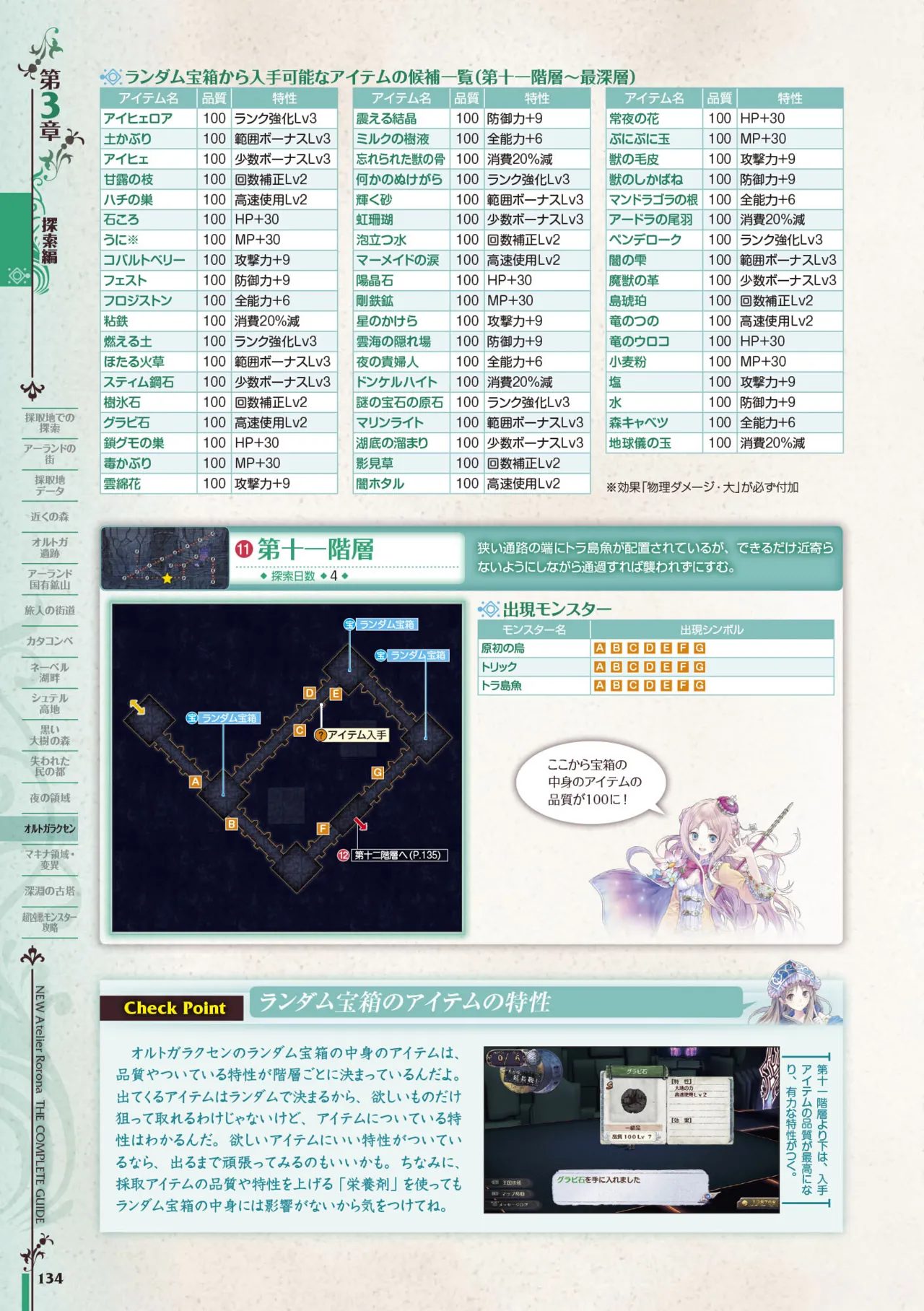Screen dimensions: 924x1311
Task: Click the 第十一階層 floor heading
Action: pyautogui.click(x=315, y=549)
